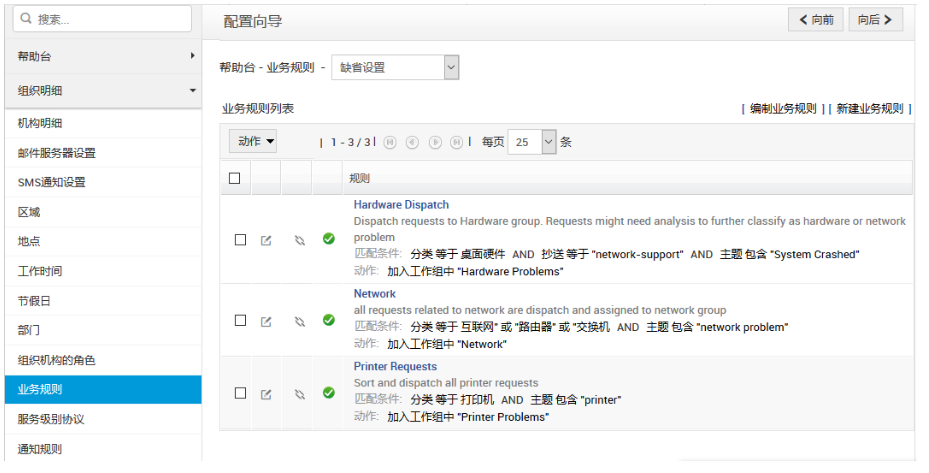The width and height of the screenshot is (929, 473).
Task: Click into the 搜索 search field
Action: (x=102, y=19)
